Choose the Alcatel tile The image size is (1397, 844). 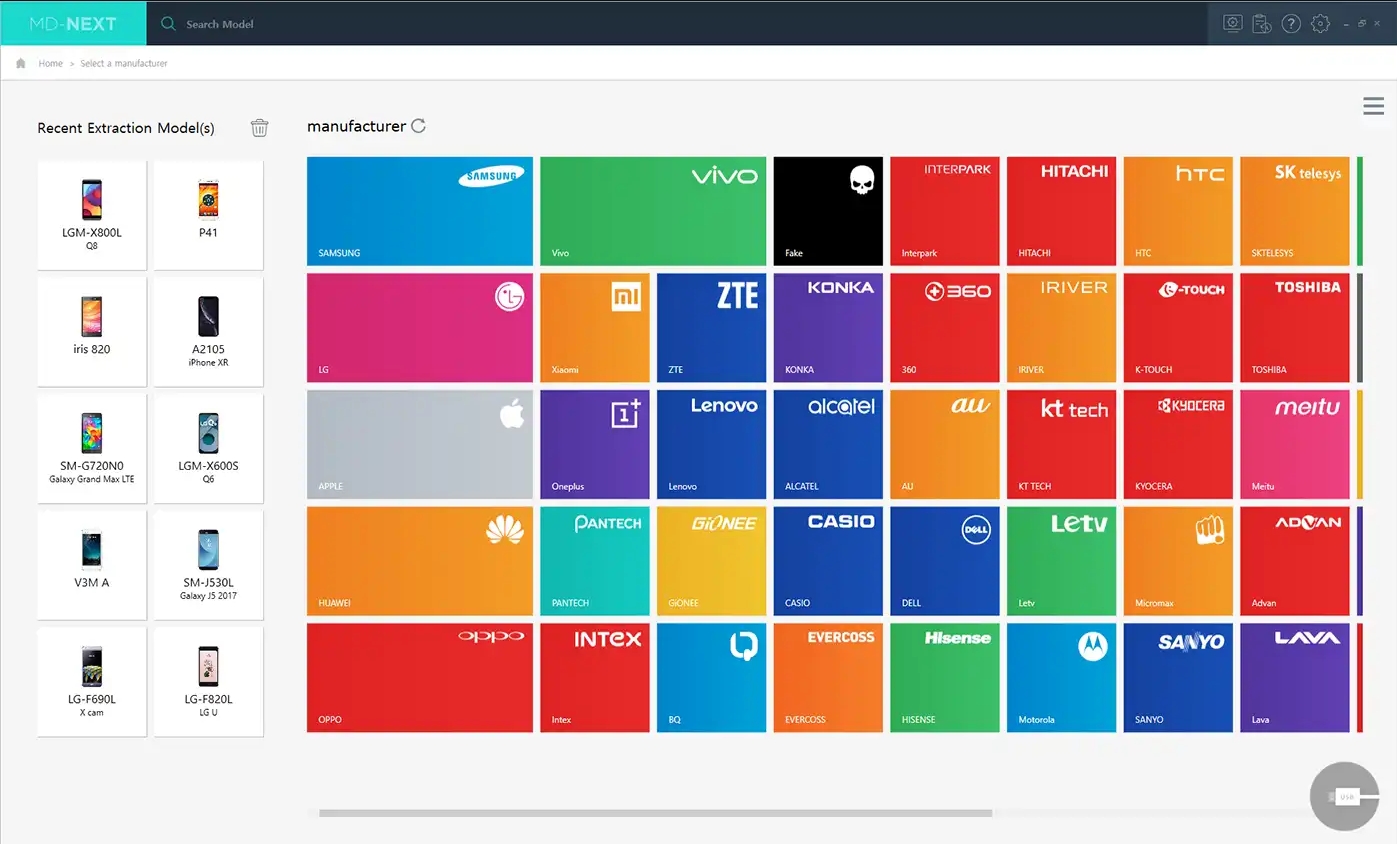coord(828,445)
